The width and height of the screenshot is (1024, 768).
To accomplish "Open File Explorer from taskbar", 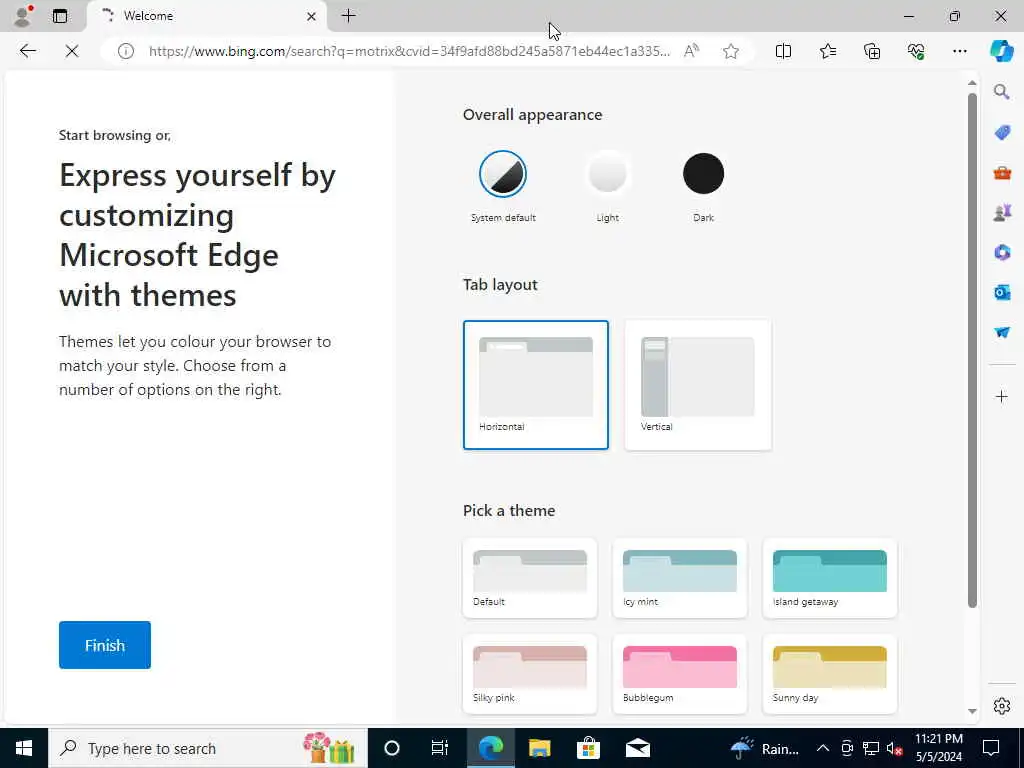I will (x=539, y=748).
